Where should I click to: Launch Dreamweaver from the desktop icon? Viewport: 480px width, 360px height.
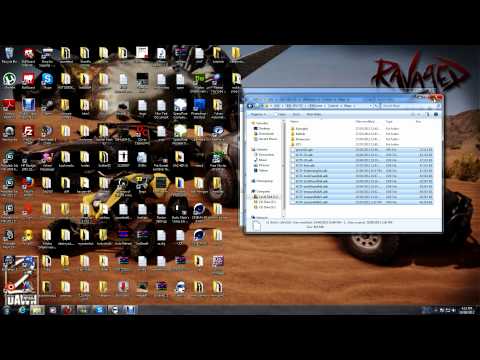[199, 81]
